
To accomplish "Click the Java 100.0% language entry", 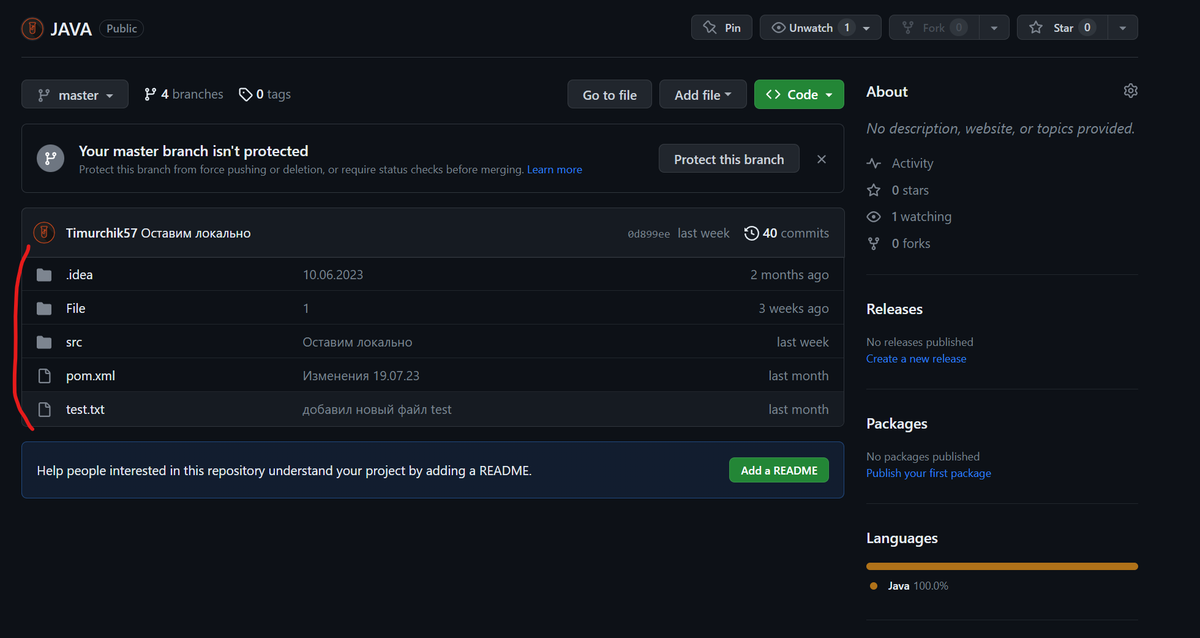I will (x=909, y=586).
